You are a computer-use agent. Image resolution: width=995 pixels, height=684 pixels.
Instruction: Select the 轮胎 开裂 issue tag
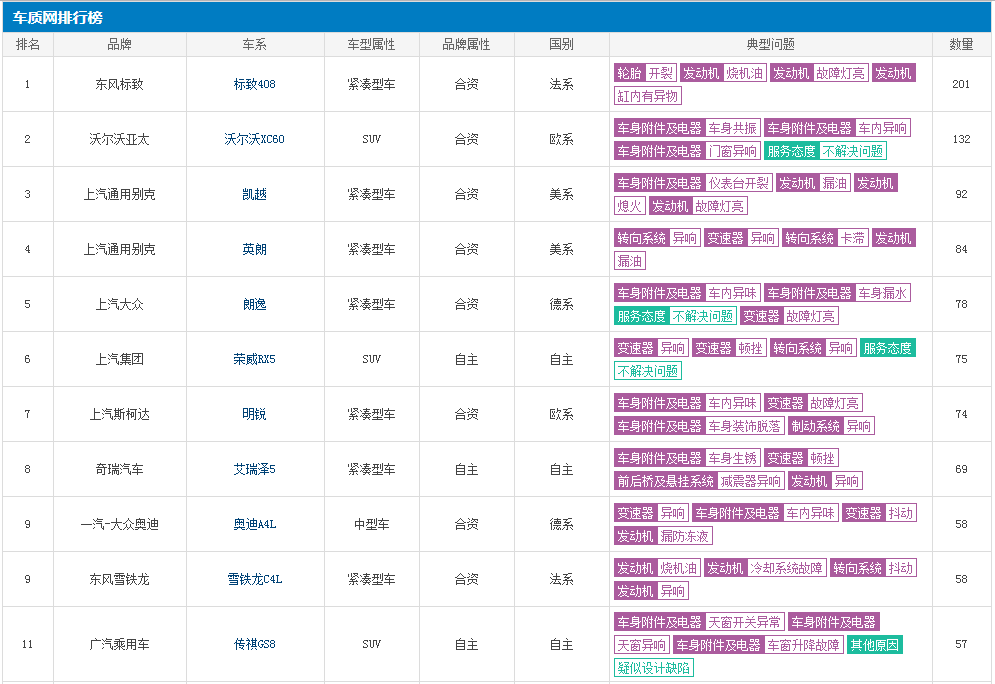coord(645,73)
